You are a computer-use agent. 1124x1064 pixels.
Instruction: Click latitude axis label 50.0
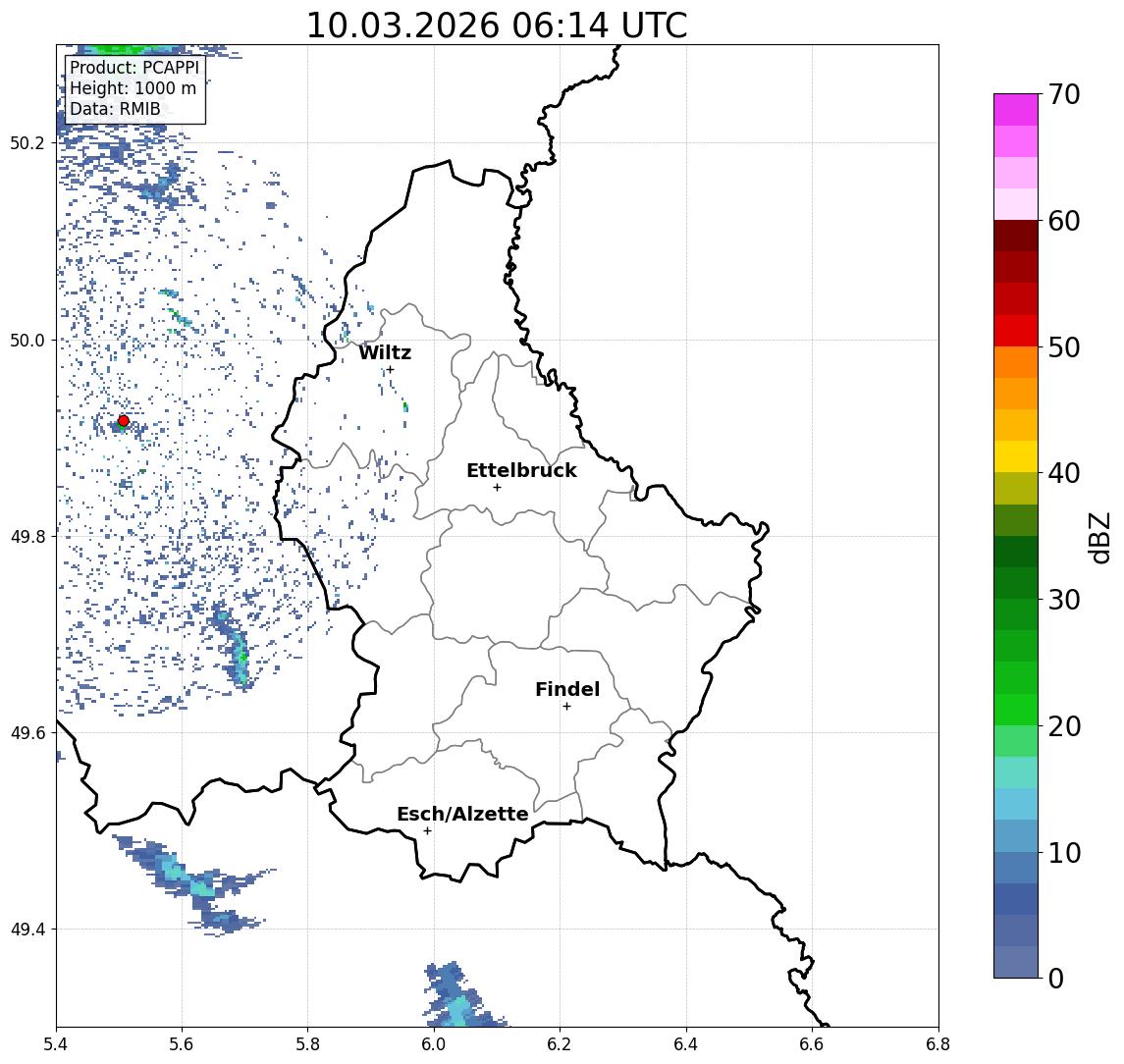pyautogui.click(x=27, y=340)
